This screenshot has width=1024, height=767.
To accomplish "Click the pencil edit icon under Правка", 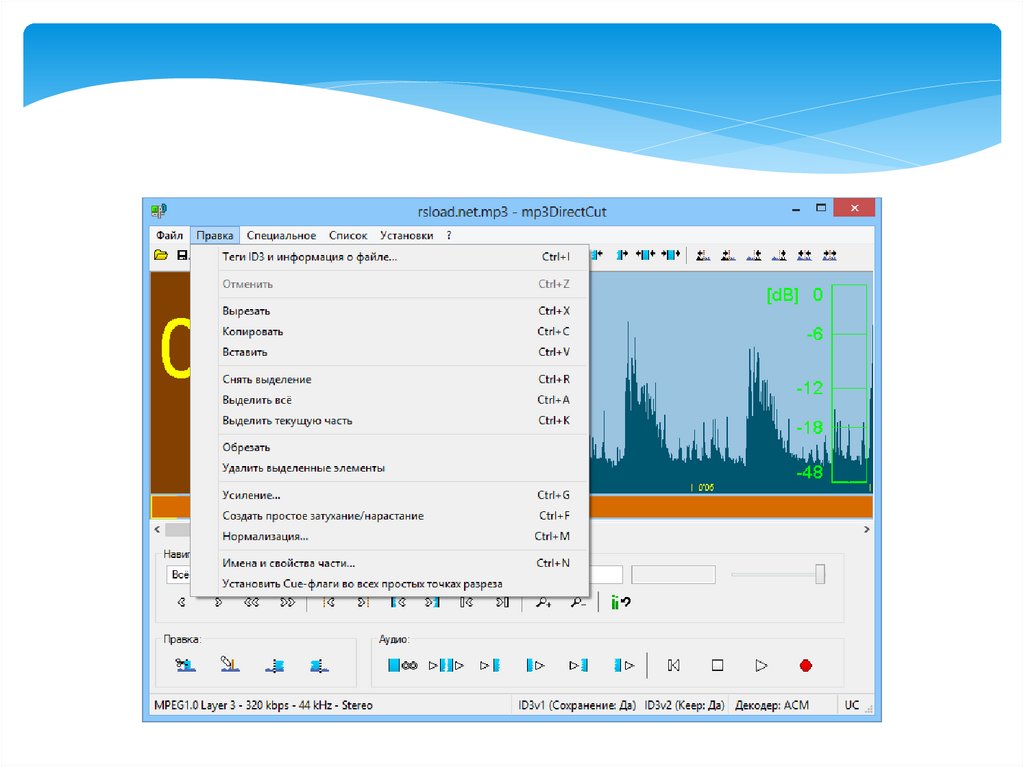I will pyautogui.click(x=229, y=664).
